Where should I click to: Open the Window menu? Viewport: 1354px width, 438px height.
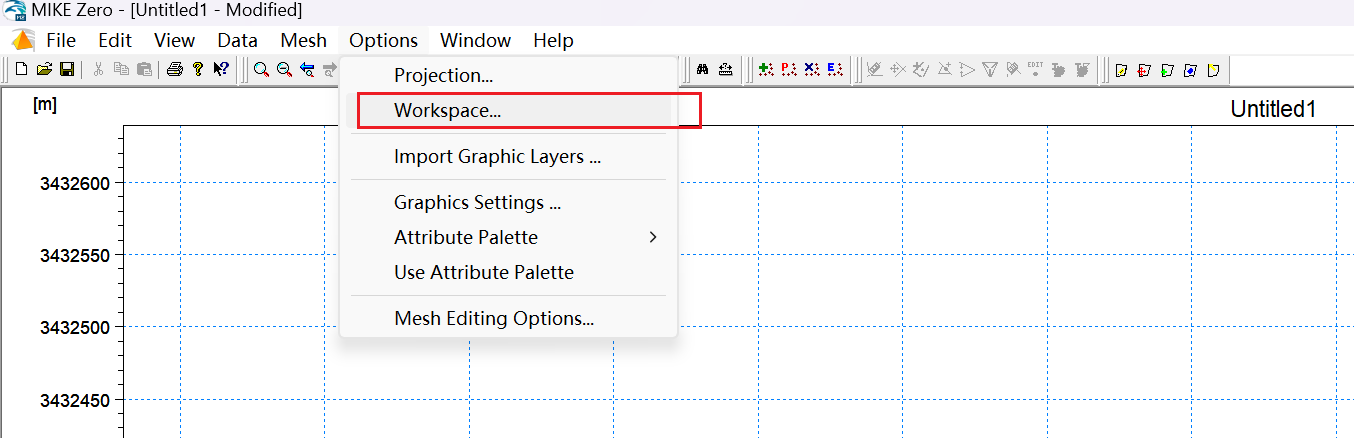[476, 40]
